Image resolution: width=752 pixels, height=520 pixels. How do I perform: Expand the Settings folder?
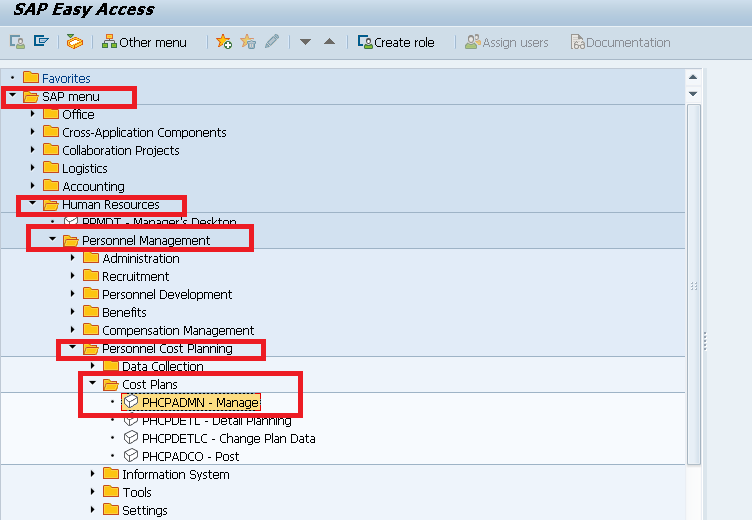[93, 510]
